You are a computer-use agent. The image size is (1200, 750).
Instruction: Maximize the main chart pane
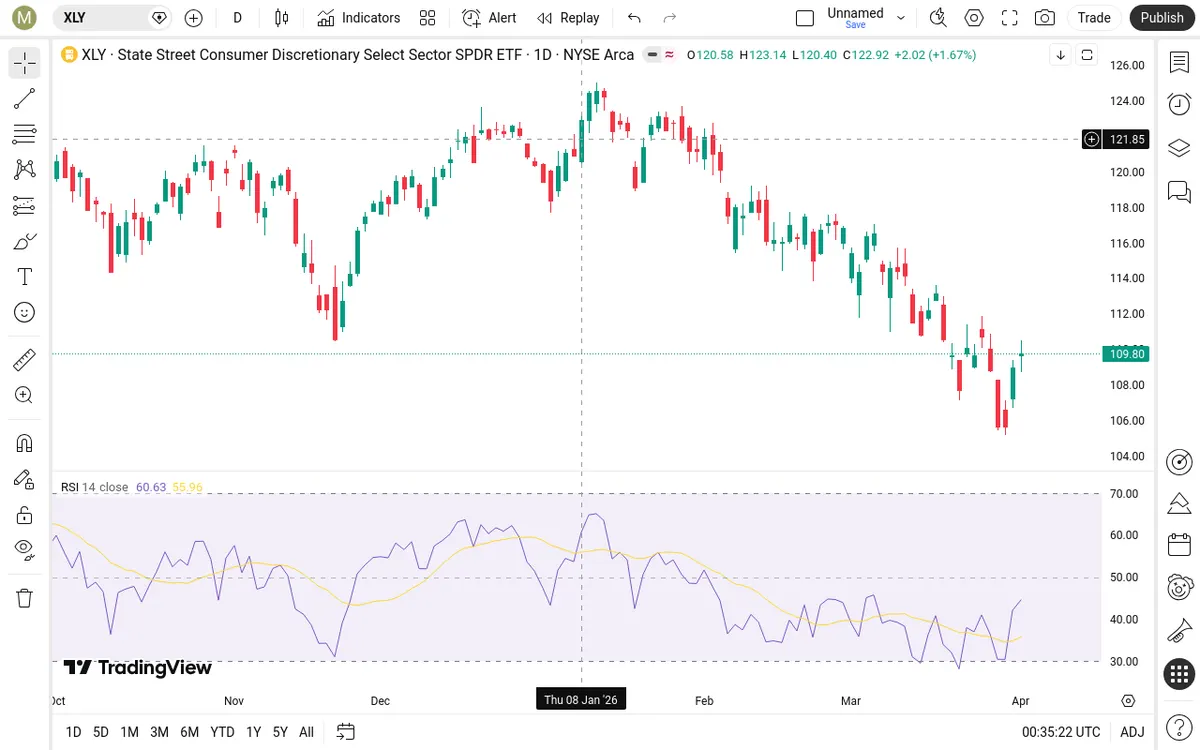[x=1087, y=55]
